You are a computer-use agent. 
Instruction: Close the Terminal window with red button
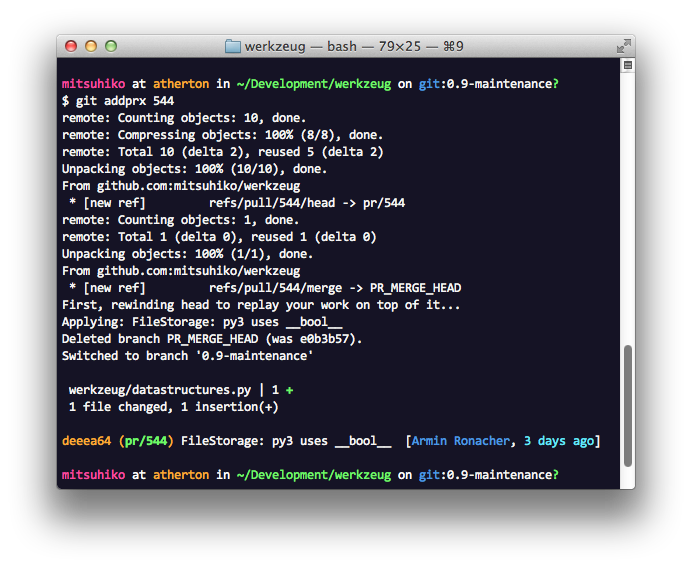click(x=71, y=46)
